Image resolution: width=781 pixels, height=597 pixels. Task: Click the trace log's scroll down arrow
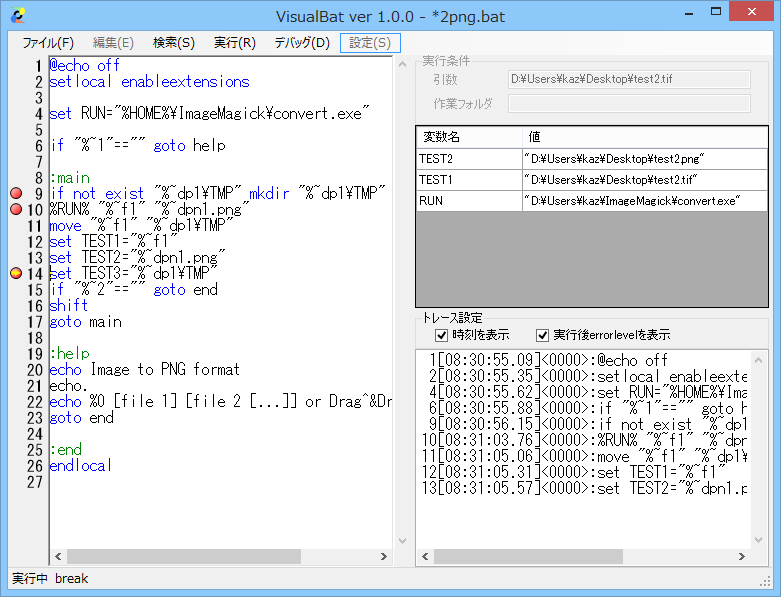pos(759,540)
